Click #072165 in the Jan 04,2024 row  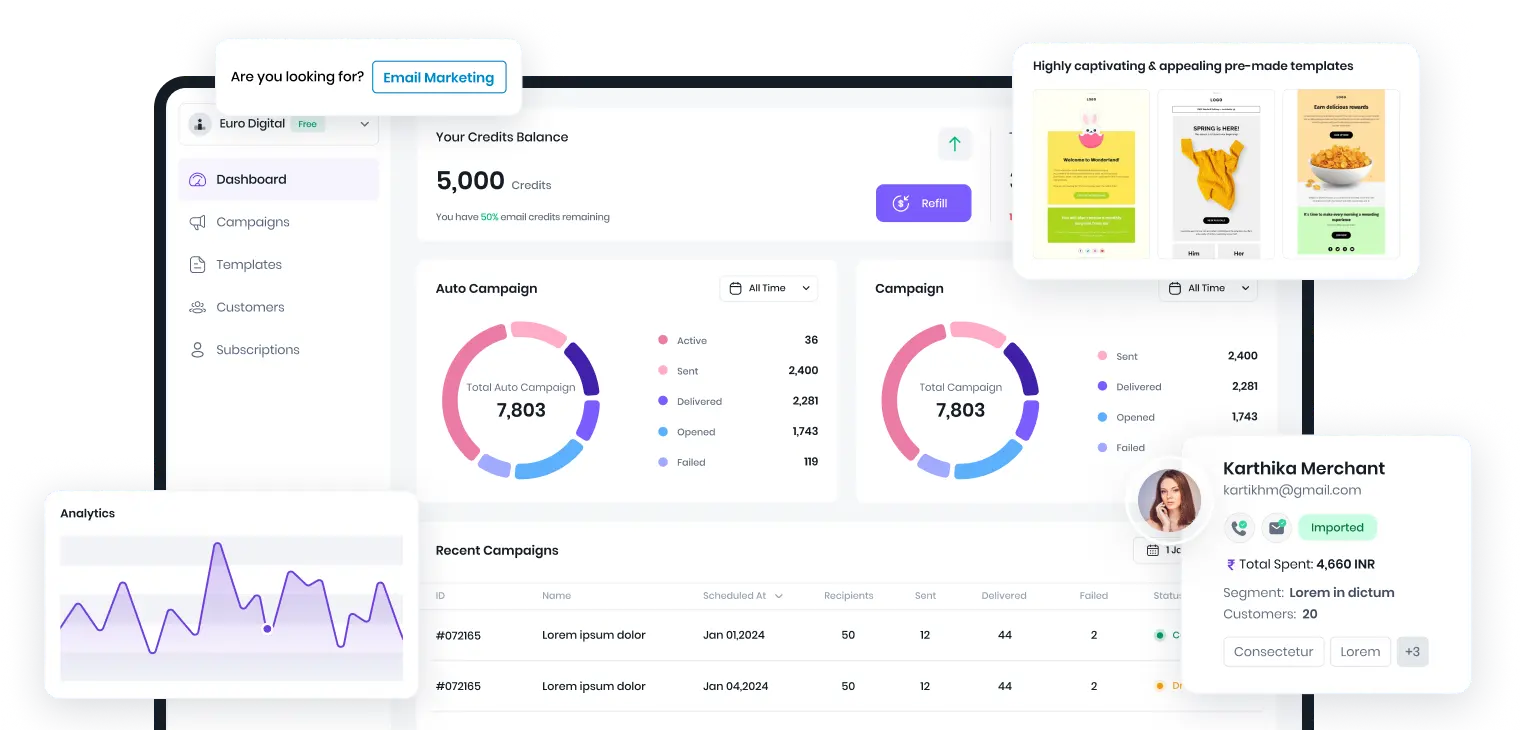[458, 686]
